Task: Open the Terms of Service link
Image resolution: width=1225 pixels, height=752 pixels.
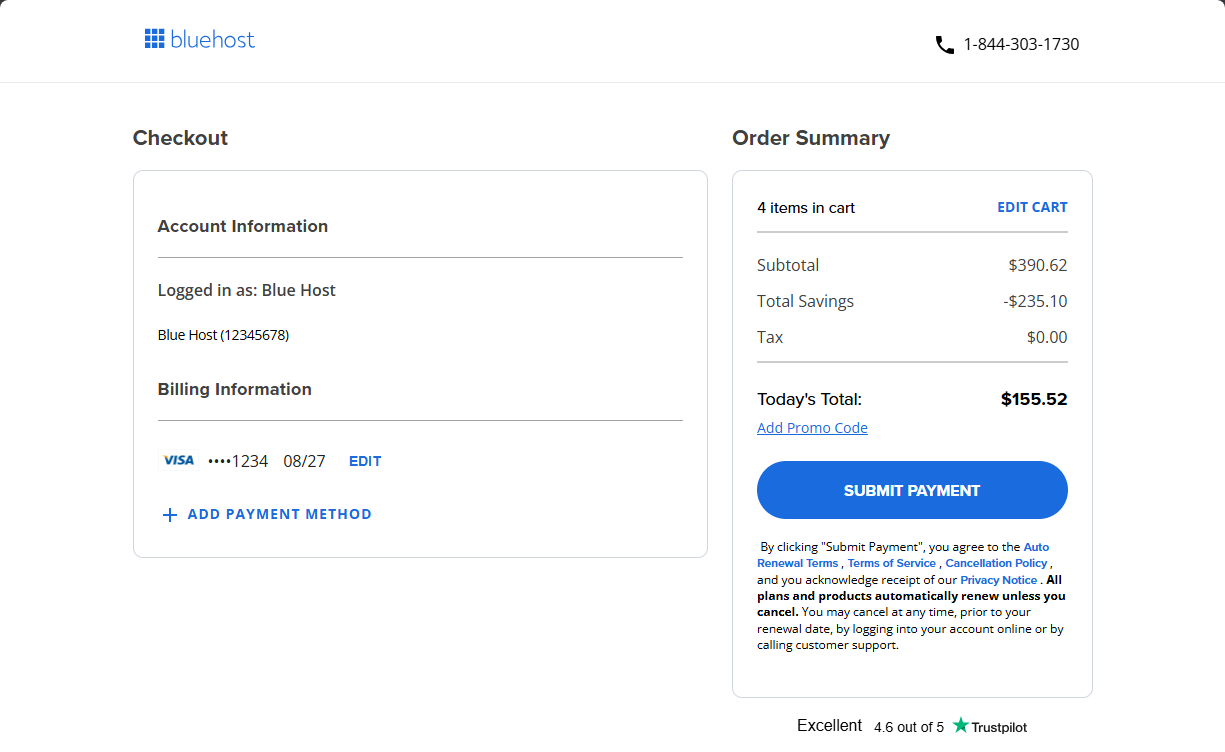Action: pos(891,562)
